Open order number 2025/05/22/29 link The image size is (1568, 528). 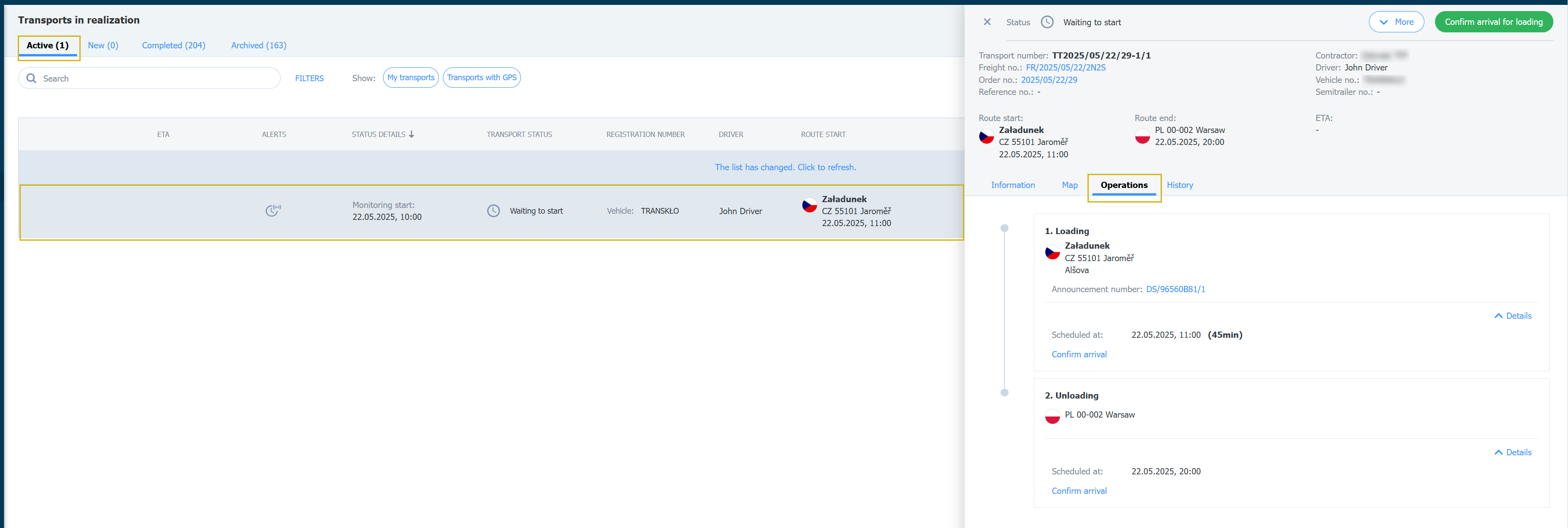pyautogui.click(x=1049, y=80)
